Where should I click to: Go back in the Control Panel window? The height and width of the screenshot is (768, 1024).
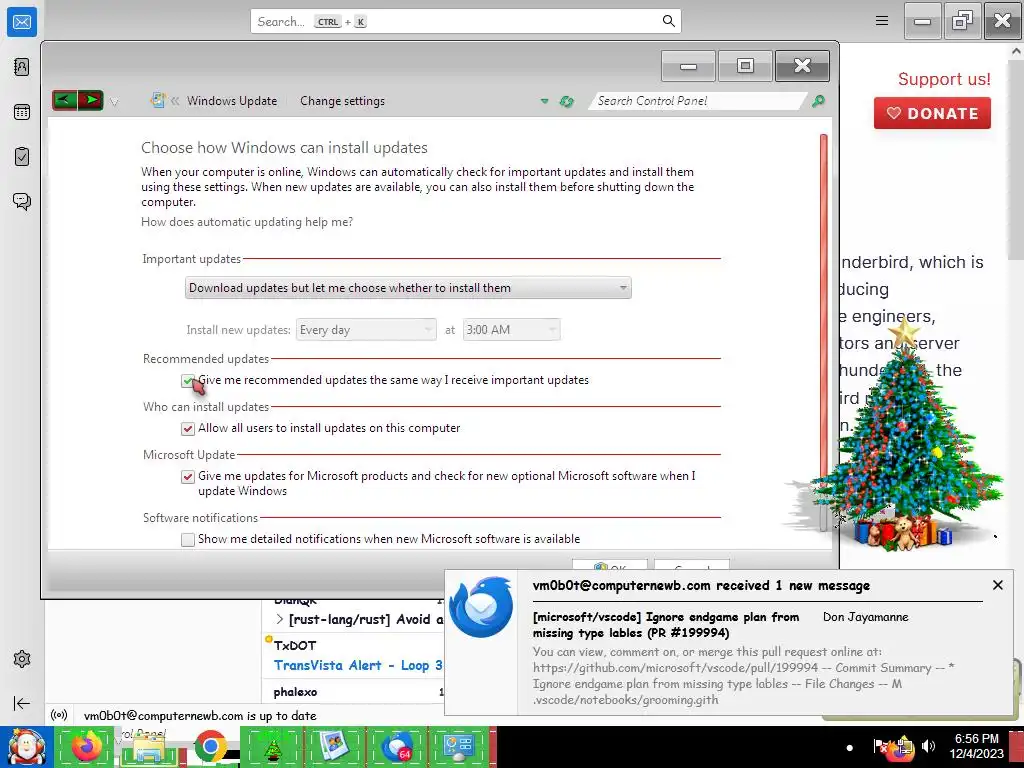65,100
